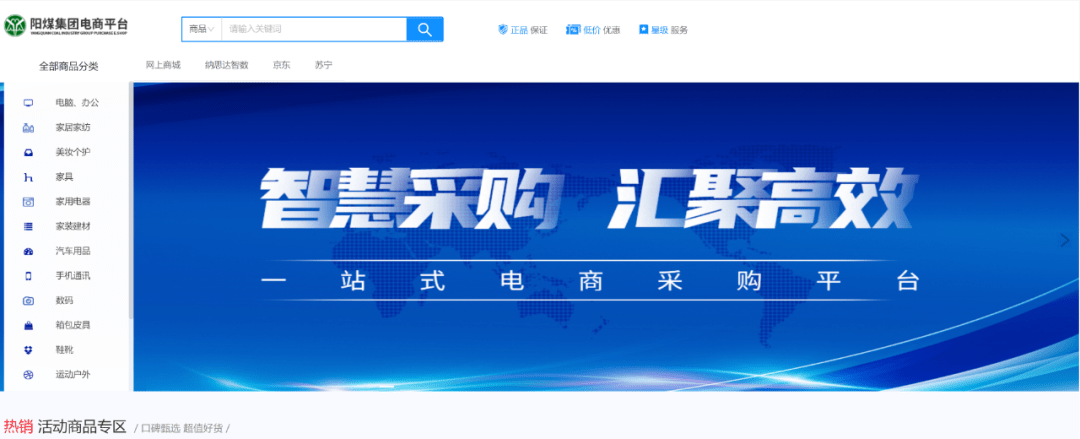Image resolution: width=1080 pixels, height=439 pixels.
Task: Click the ball icon beside 运动户外
Action: point(28,375)
